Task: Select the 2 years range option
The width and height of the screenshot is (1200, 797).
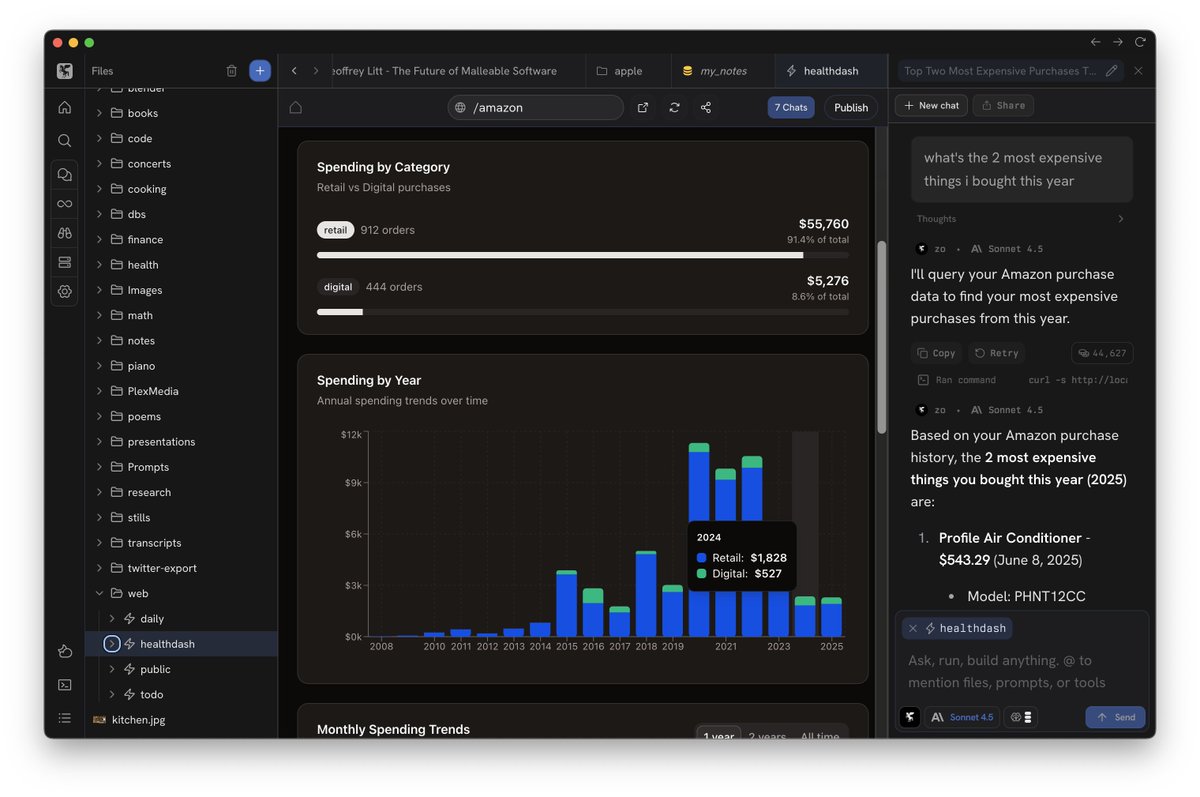Action: tap(767, 736)
